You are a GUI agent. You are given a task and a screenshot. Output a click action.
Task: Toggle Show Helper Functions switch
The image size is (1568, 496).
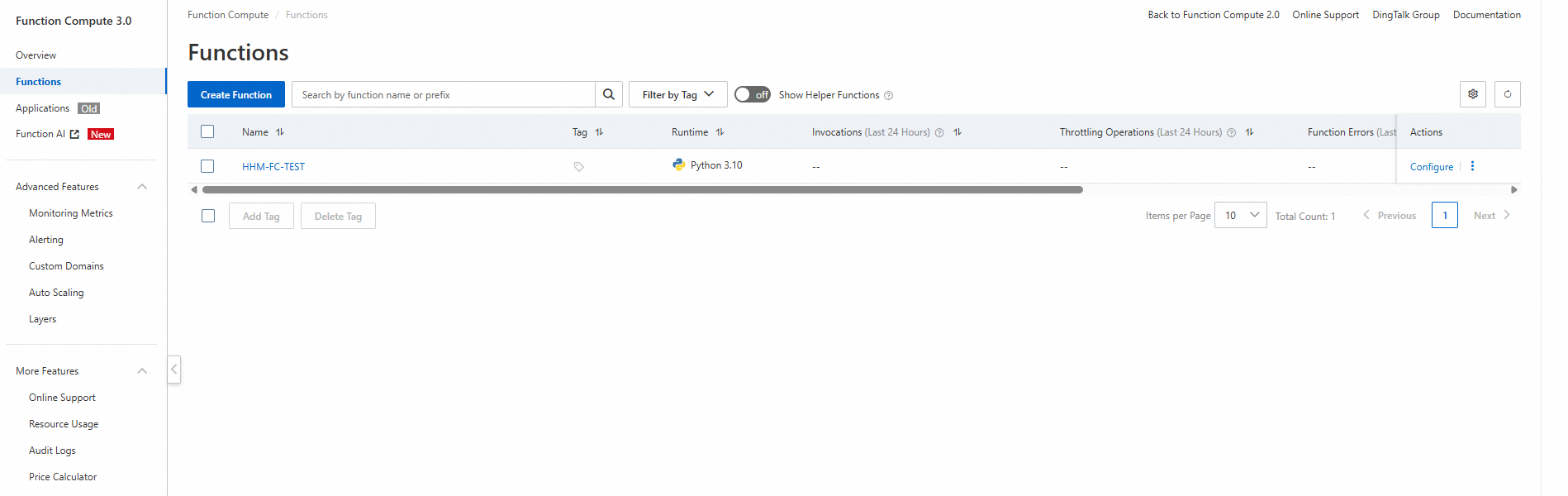click(752, 94)
